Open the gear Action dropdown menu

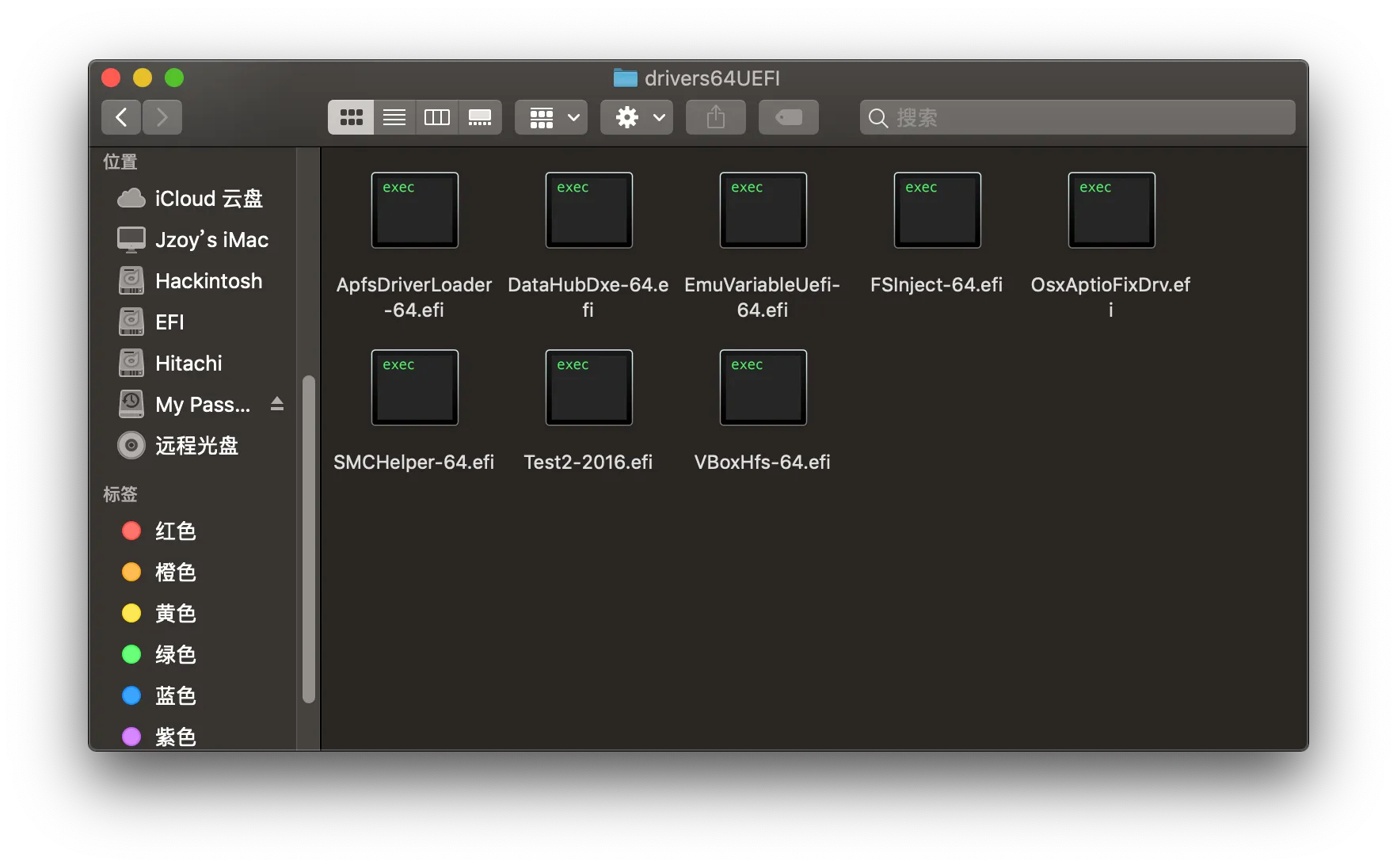tap(637, 117)
